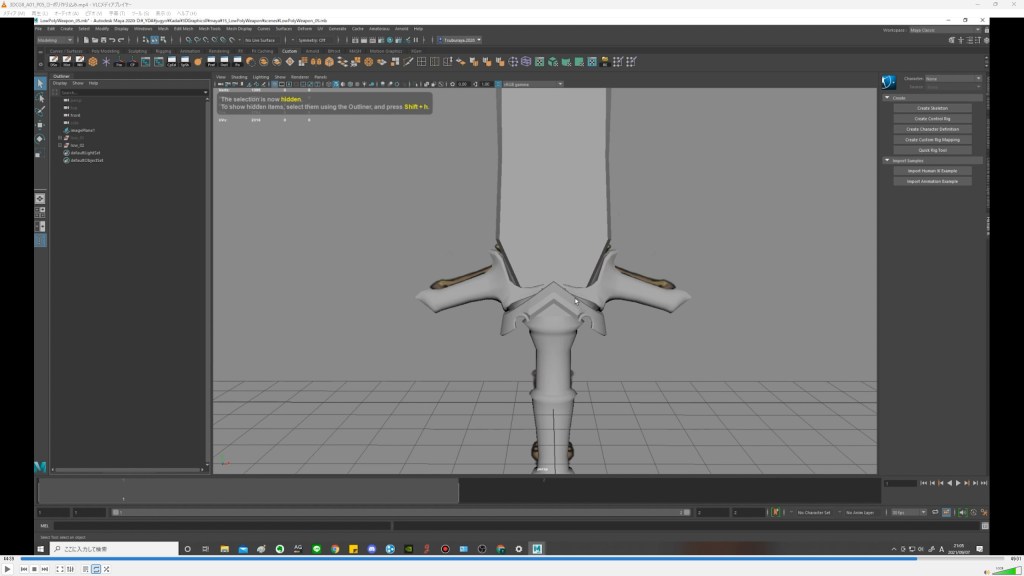Image resolution: width=1024 pixels, height=576 pixels.
Task: Open the Modeling menu set dropdown
Action: [x=55, y=40]
